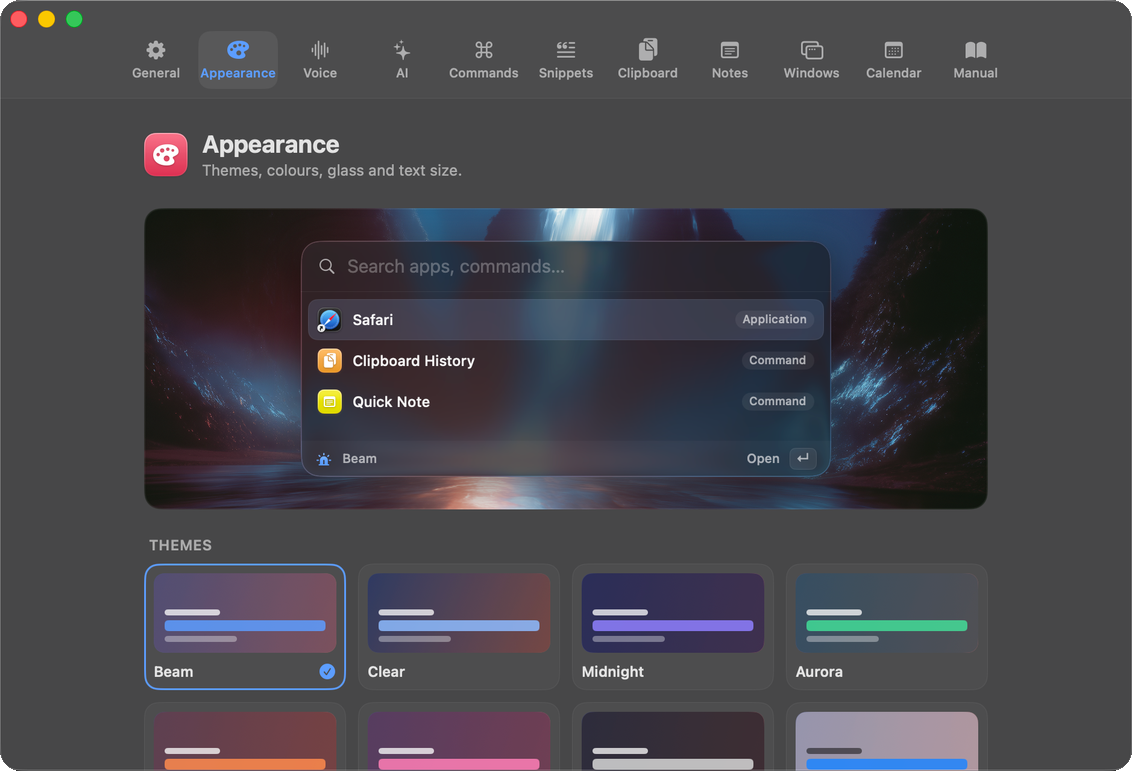The width and height of the screenshot is (1132, 771).
Task: Switch to the Calendar tab label
Action: 894,73
